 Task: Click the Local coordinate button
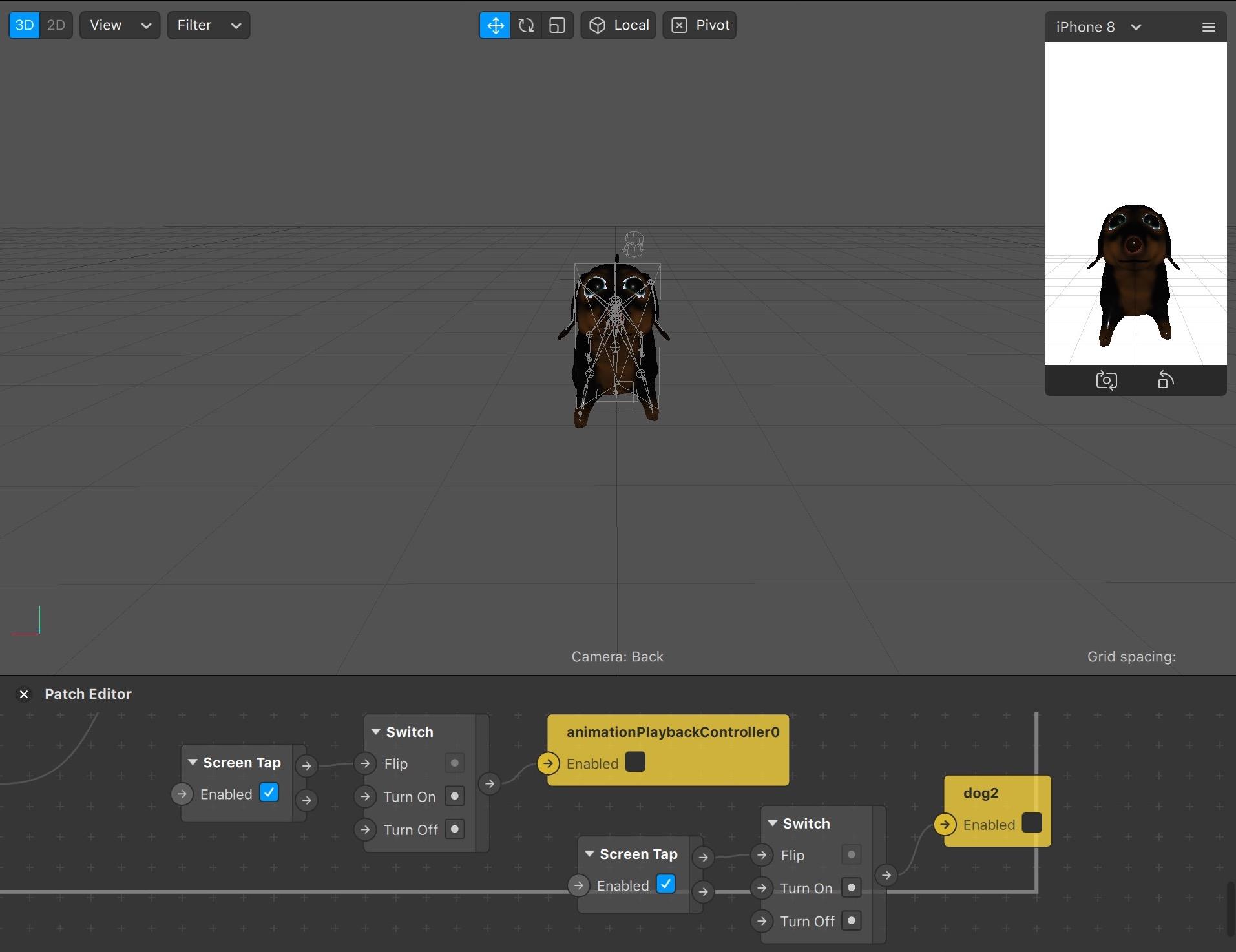[618, 26]
